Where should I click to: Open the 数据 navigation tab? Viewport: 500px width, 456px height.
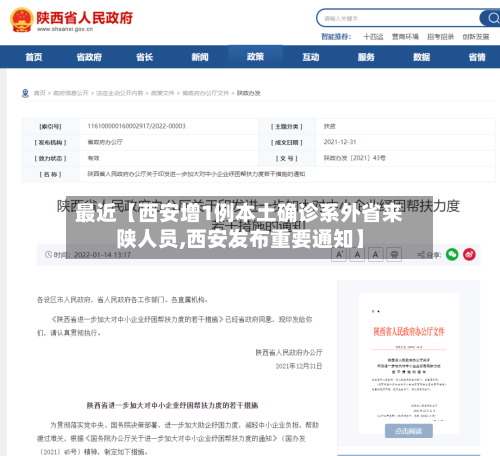(421, 57)
